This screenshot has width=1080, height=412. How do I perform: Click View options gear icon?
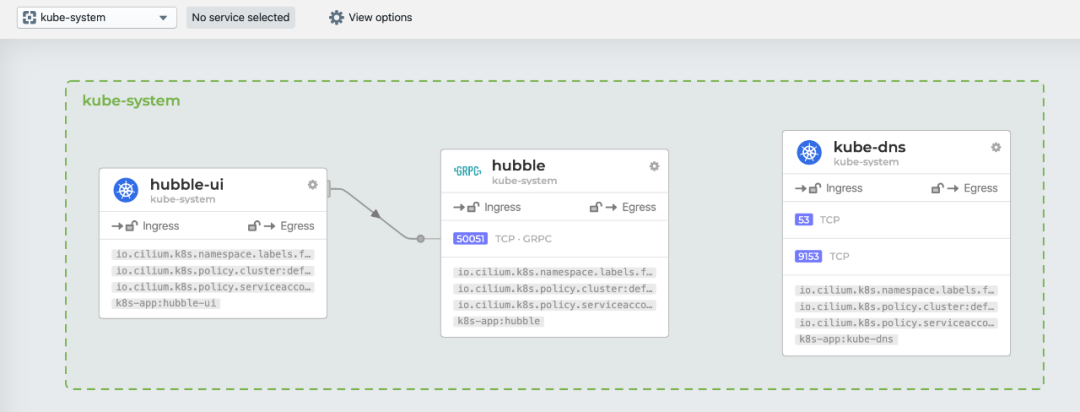(x=336, y=17)
